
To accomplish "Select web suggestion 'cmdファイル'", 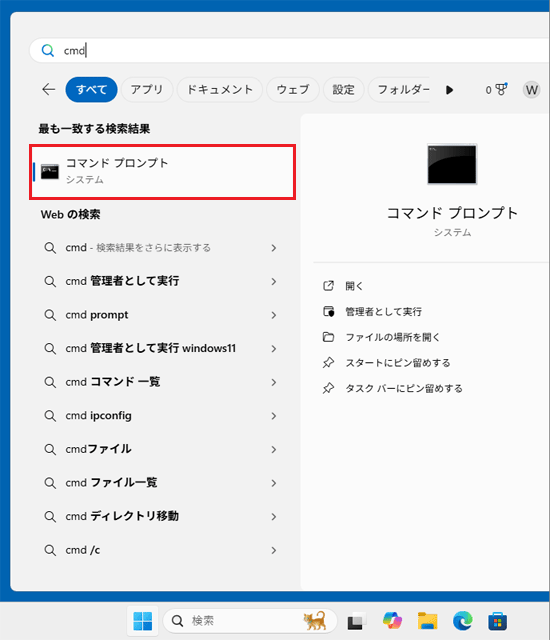I will tap(161, 449).
